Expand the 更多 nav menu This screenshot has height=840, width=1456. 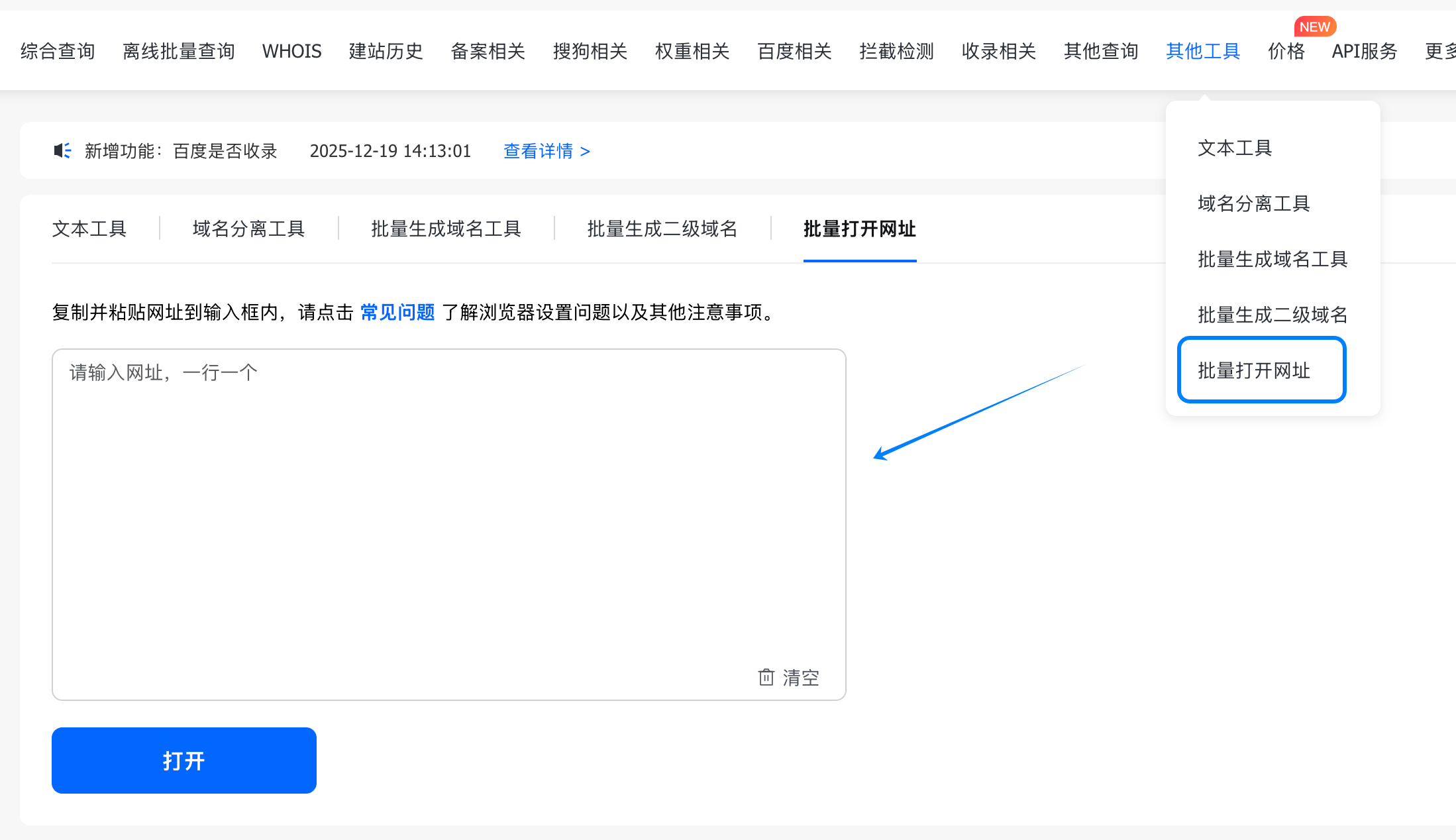(1439, 51)
